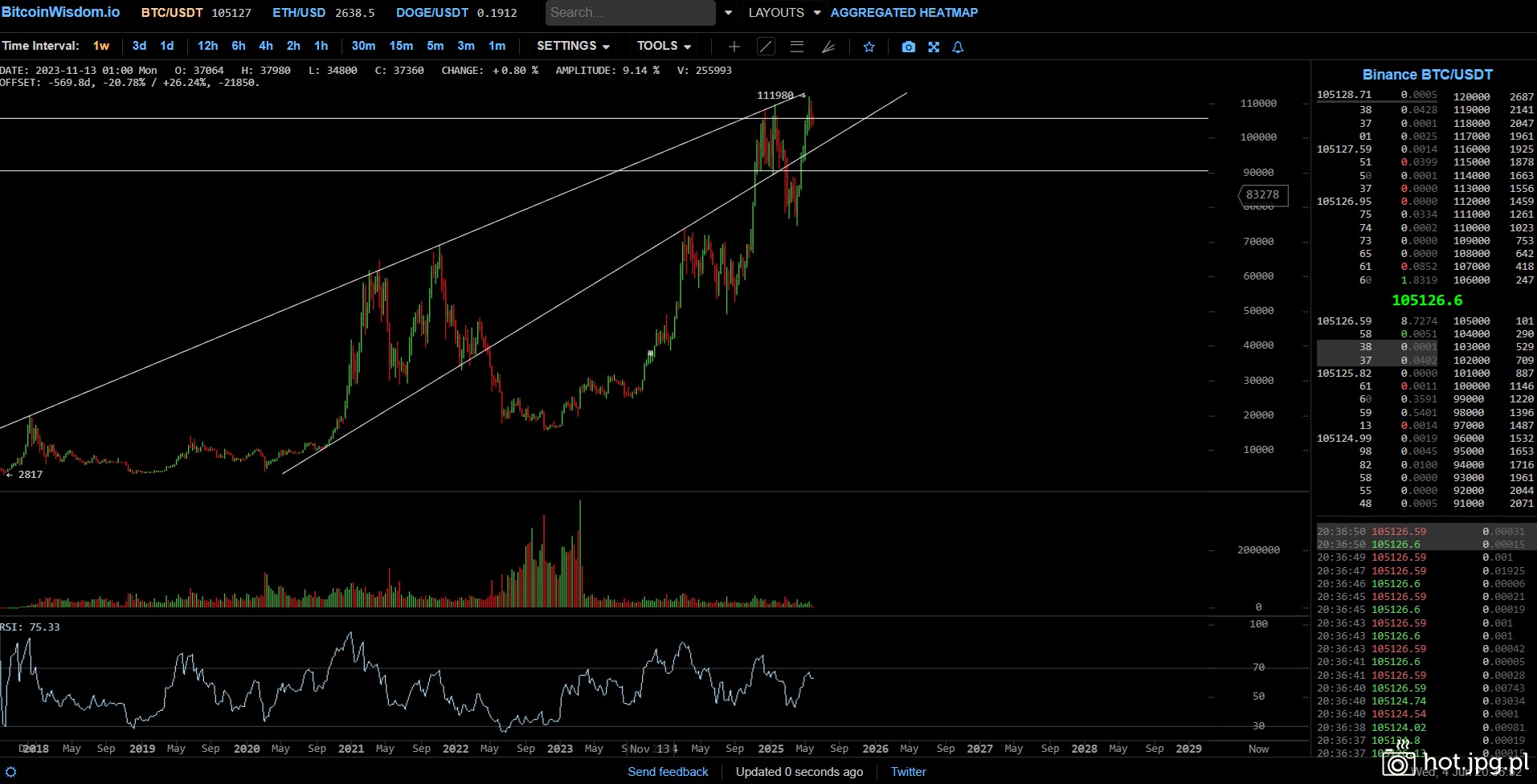Add chart to favorites with star icon

(869, 47)
